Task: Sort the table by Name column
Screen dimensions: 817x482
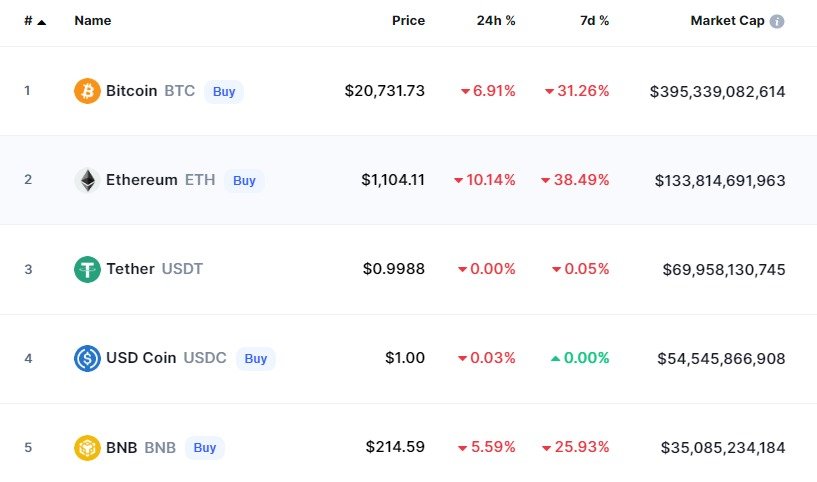Action: (x=93, y=20)
